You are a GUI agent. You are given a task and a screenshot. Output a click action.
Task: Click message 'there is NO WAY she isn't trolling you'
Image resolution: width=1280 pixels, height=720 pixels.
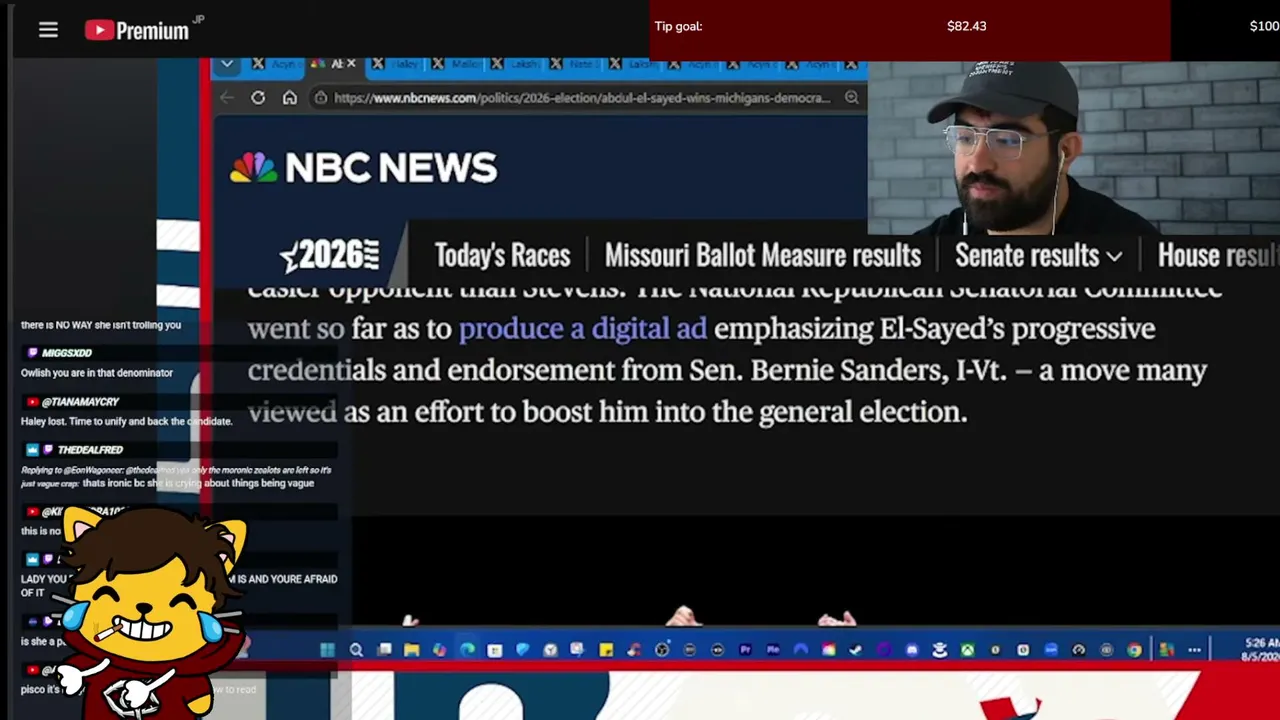tap(101, 325)
